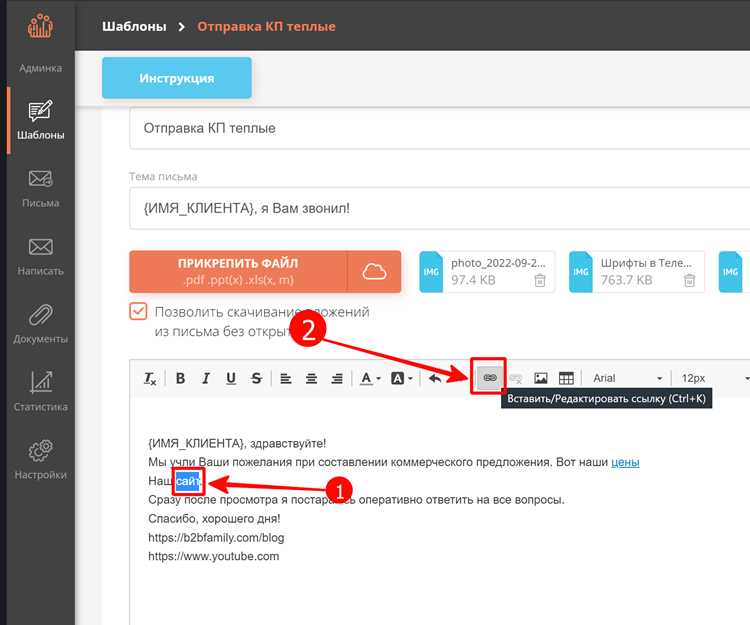Open the Инструкция button
The height and width of the screenshot is (625, 750).
tap(176, 78)
